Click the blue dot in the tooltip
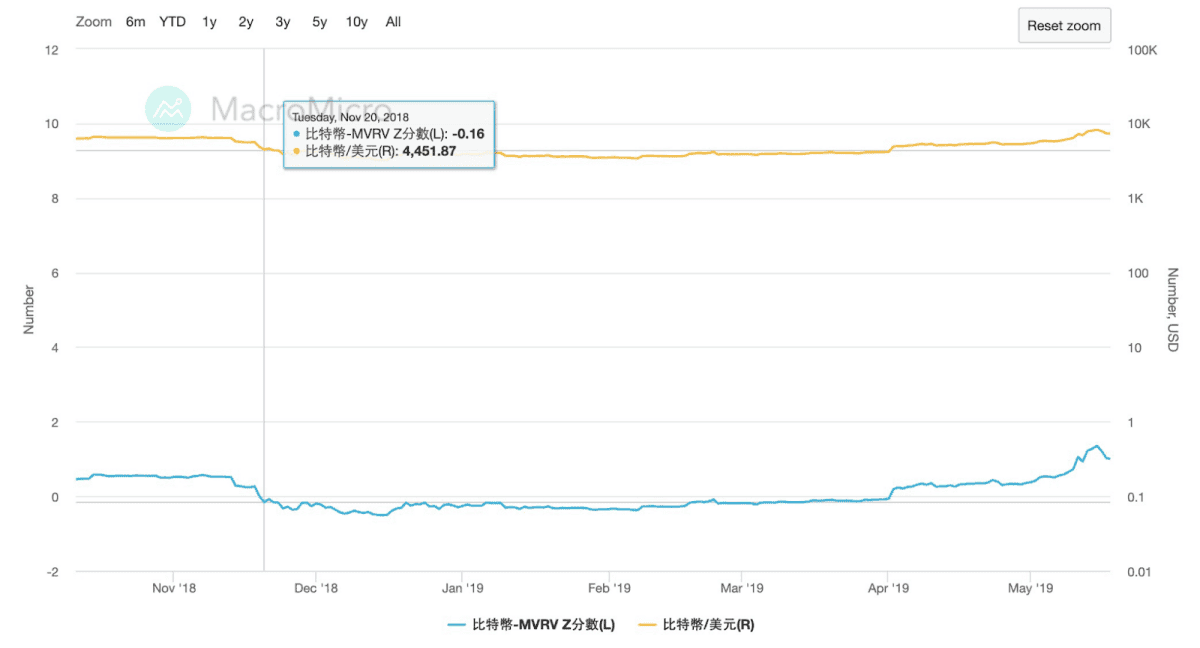The image size is (1200, 648). (x=297, y=132)
